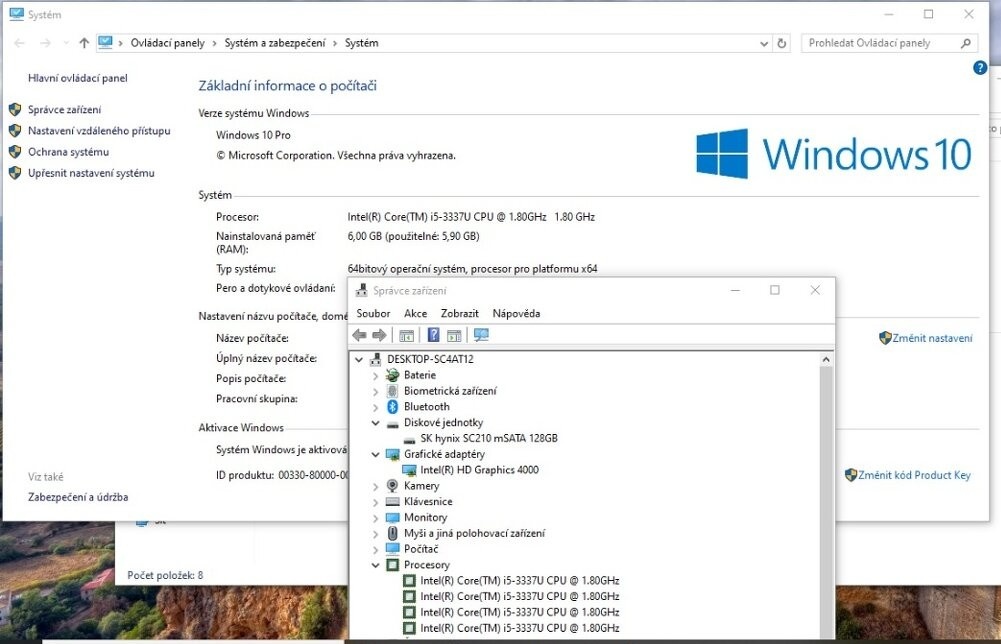This screenshot has height=644, width=1001.
Task: Open the Zobrazit menu
Action: coord(460,313)
